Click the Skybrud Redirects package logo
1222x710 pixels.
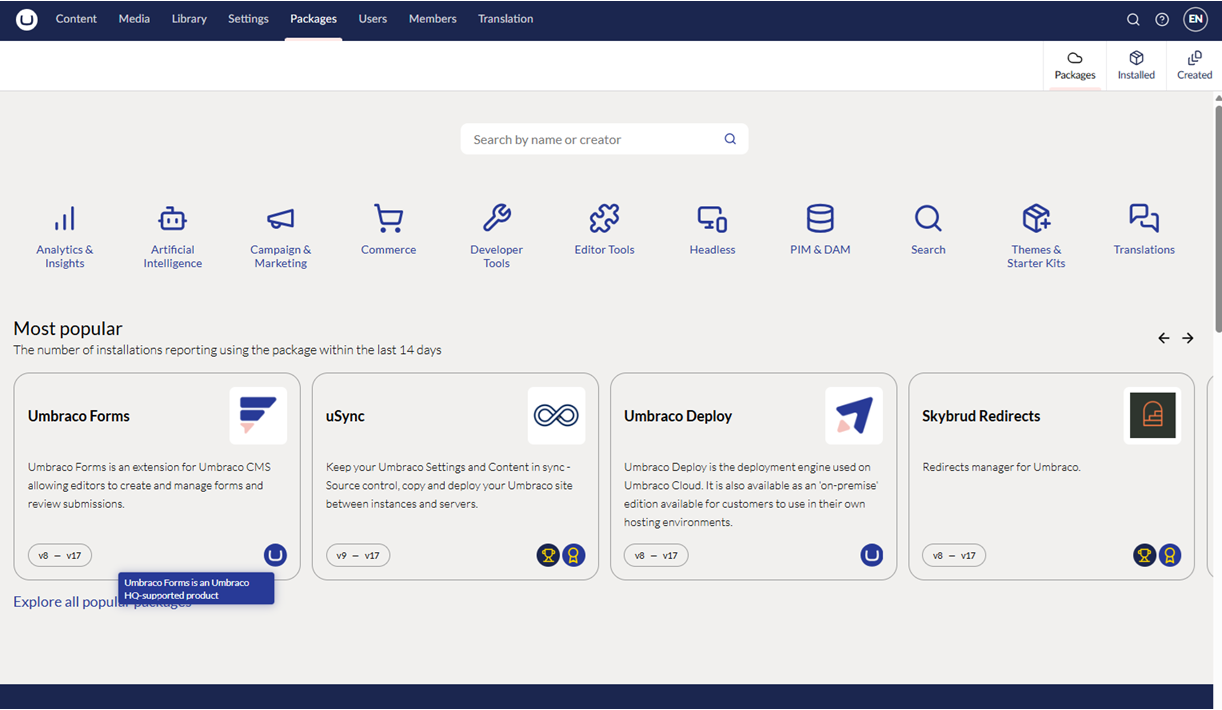(x=1152, y=416)
